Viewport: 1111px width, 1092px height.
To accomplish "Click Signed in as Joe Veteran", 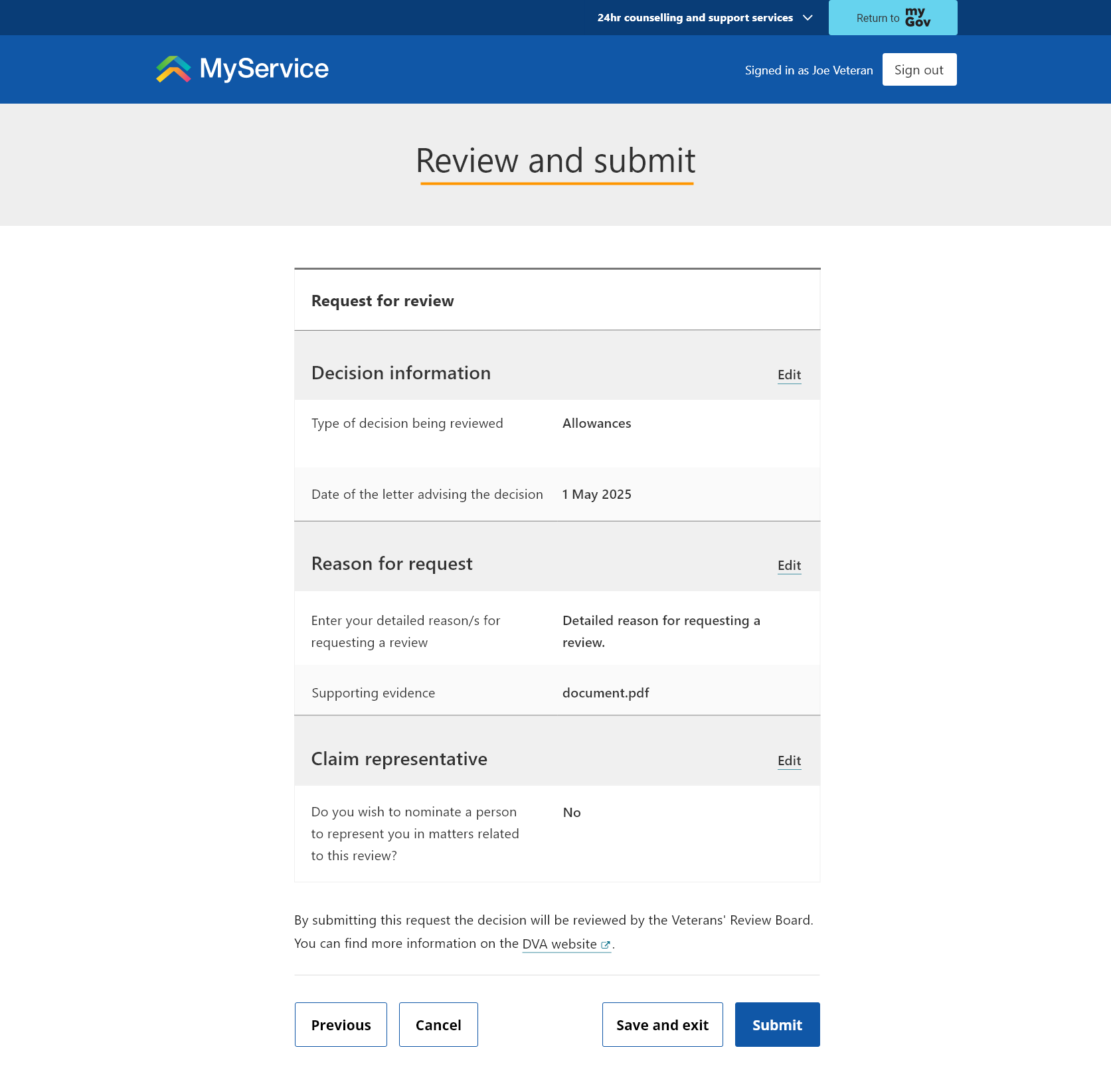I will click(x=809, y=69).
